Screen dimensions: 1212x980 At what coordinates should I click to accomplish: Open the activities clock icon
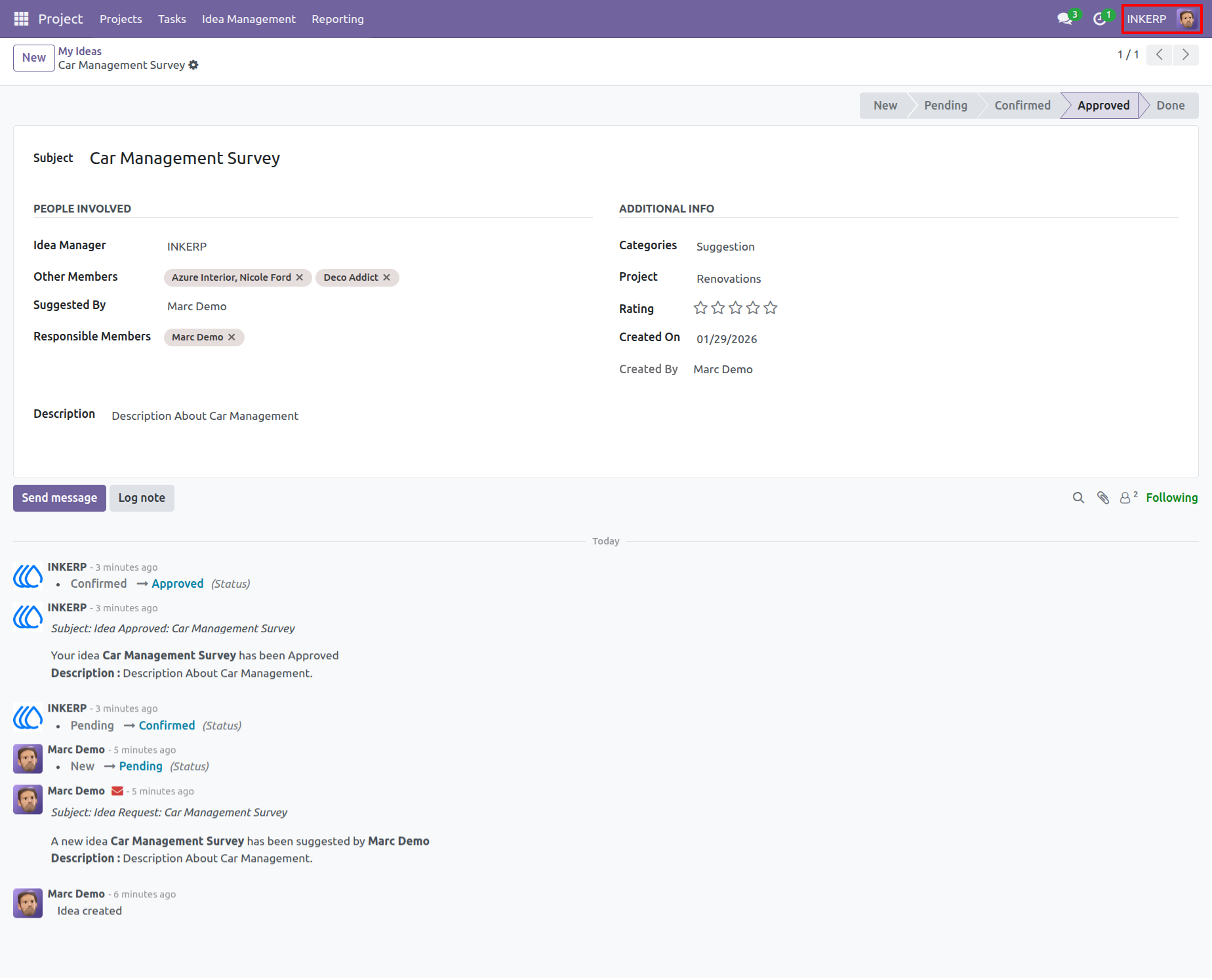click(x=1100, y=19)
